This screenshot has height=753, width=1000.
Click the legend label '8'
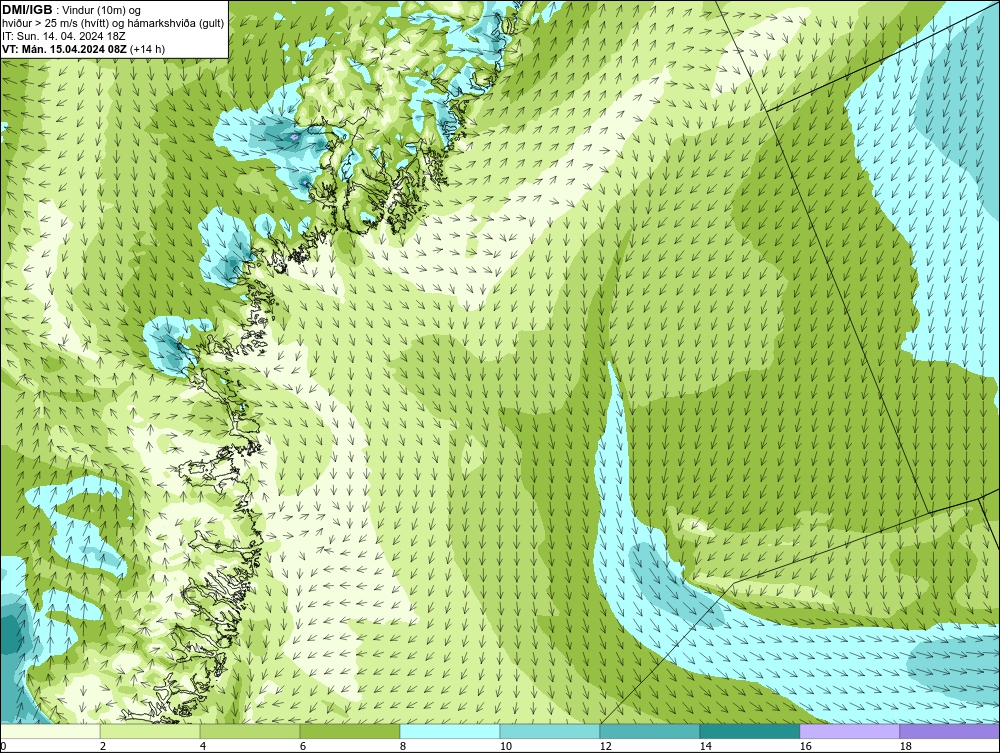pos(403,746)
